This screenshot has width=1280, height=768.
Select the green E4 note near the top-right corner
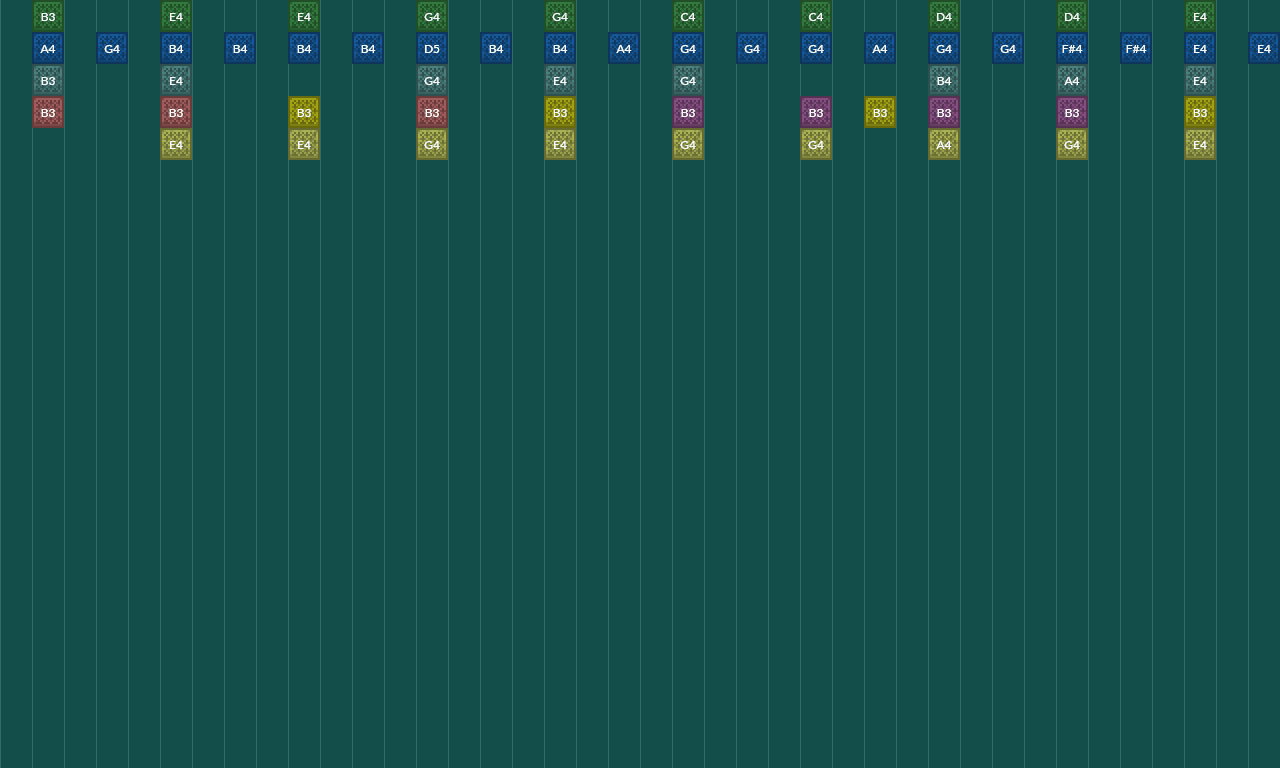(1200, 16)
